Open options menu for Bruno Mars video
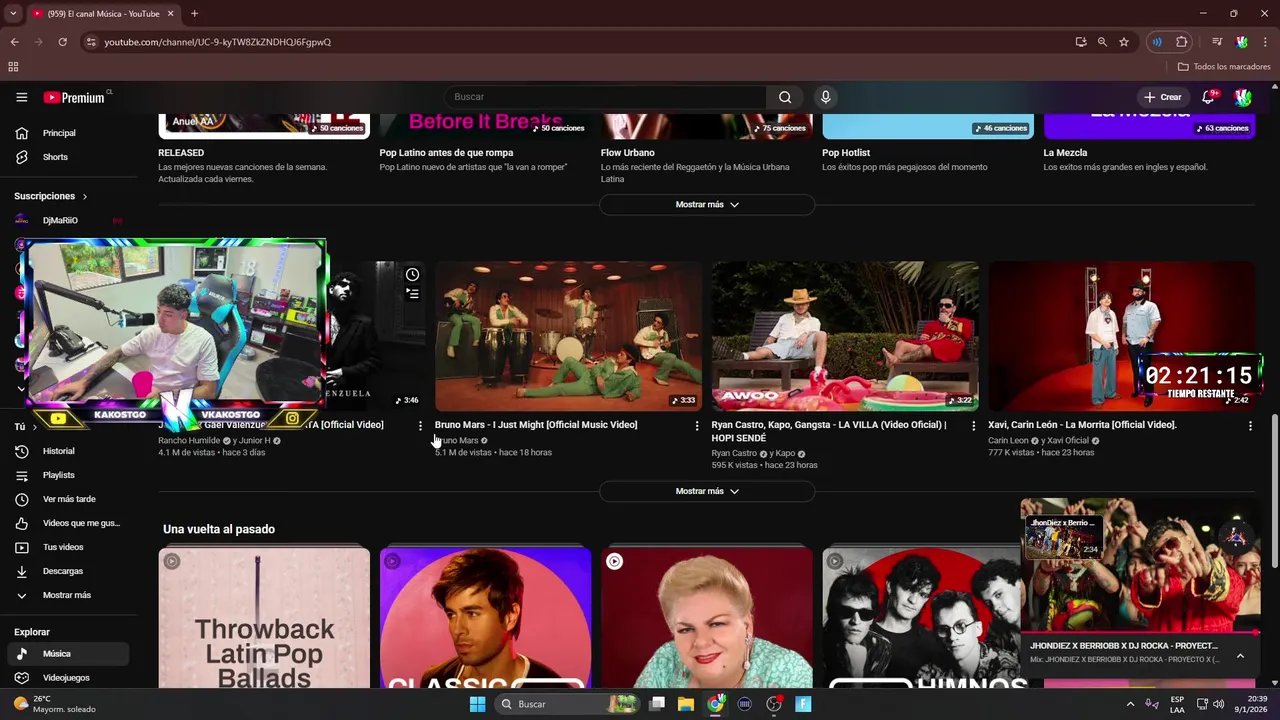 click(x=697, y=426)
